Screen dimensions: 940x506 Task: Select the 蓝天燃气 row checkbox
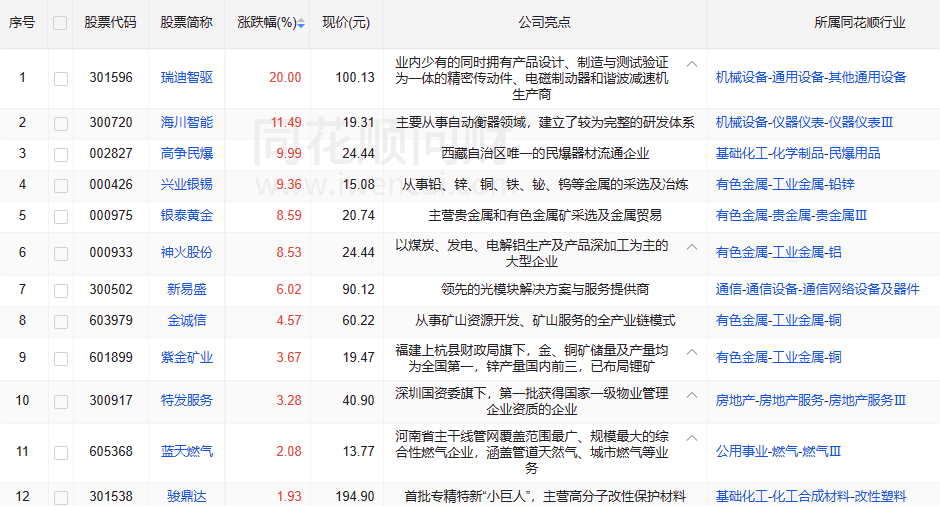61,453
